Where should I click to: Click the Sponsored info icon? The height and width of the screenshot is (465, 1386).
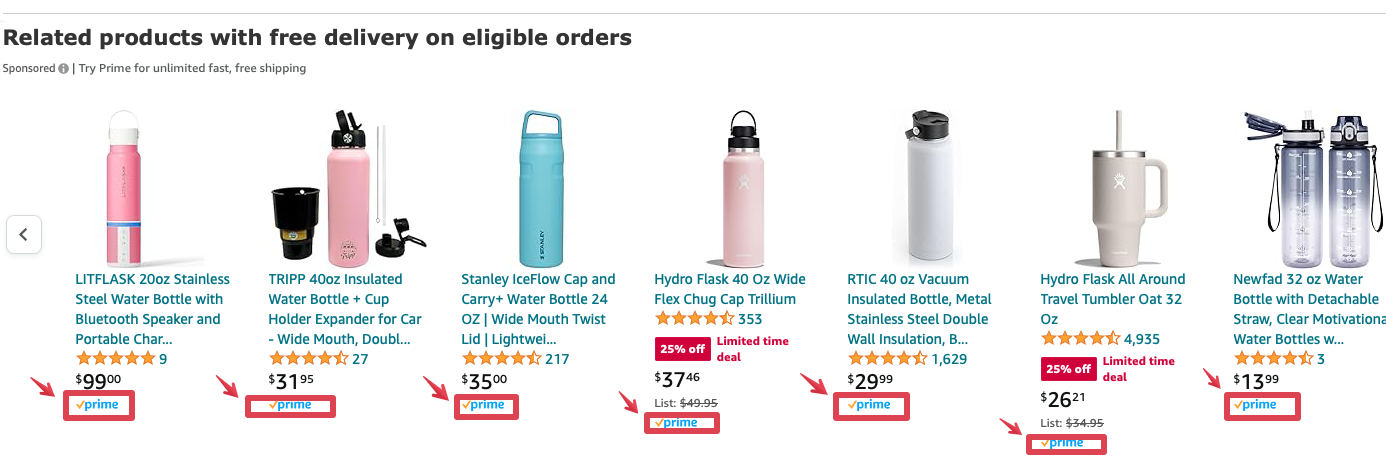click(63, 69)
